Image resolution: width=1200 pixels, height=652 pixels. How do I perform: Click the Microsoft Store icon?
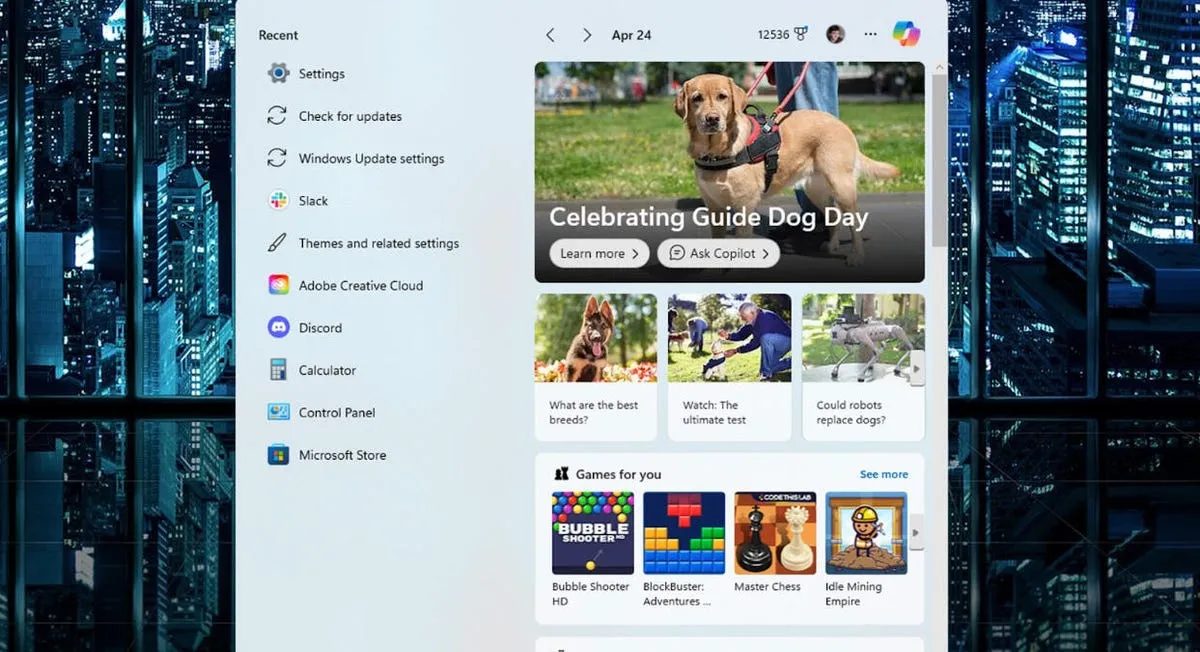click(x=278, y=455)
